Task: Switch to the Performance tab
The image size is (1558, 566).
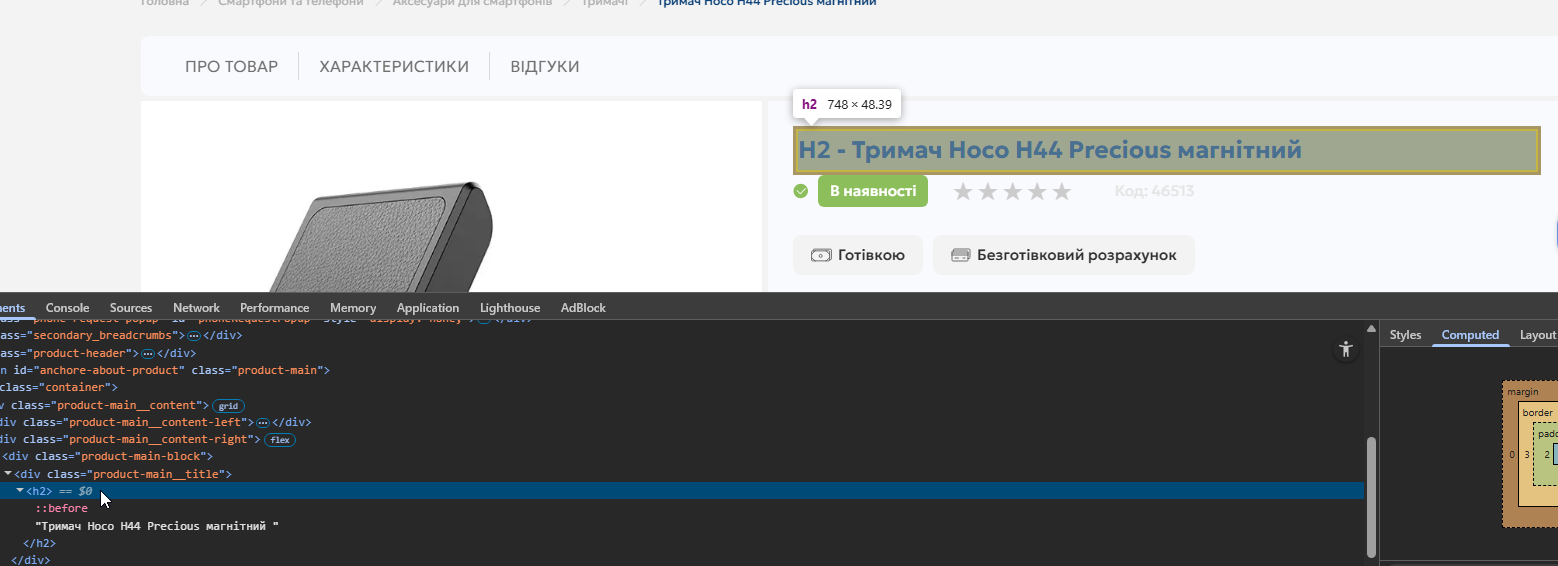Action: 274,308
